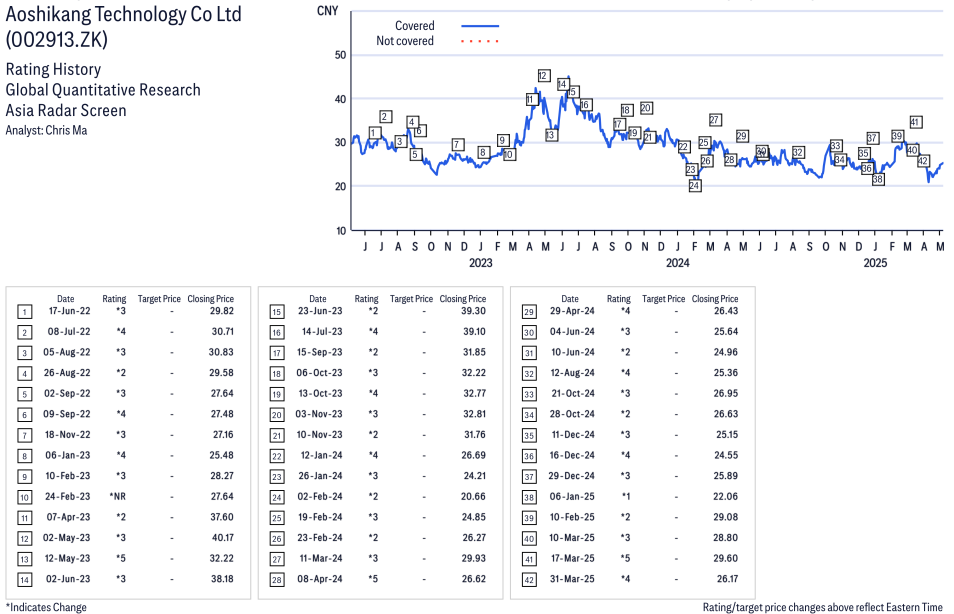The height and width of the screenshot is (614, 954).
Task: Select the 21-Oct-24 date cell
Action: point(574,394)
